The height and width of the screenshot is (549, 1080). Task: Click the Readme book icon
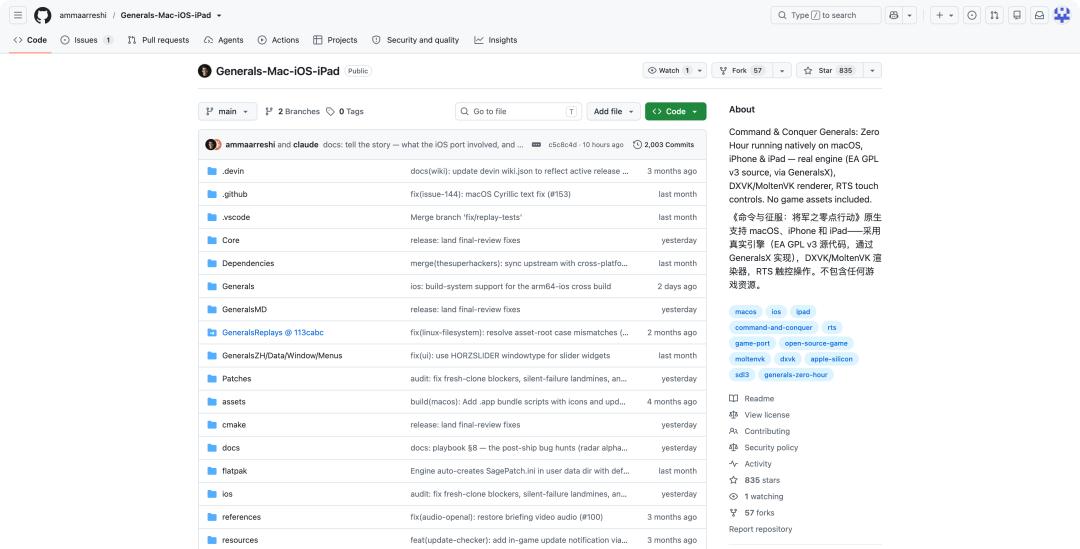pos(734,398)
